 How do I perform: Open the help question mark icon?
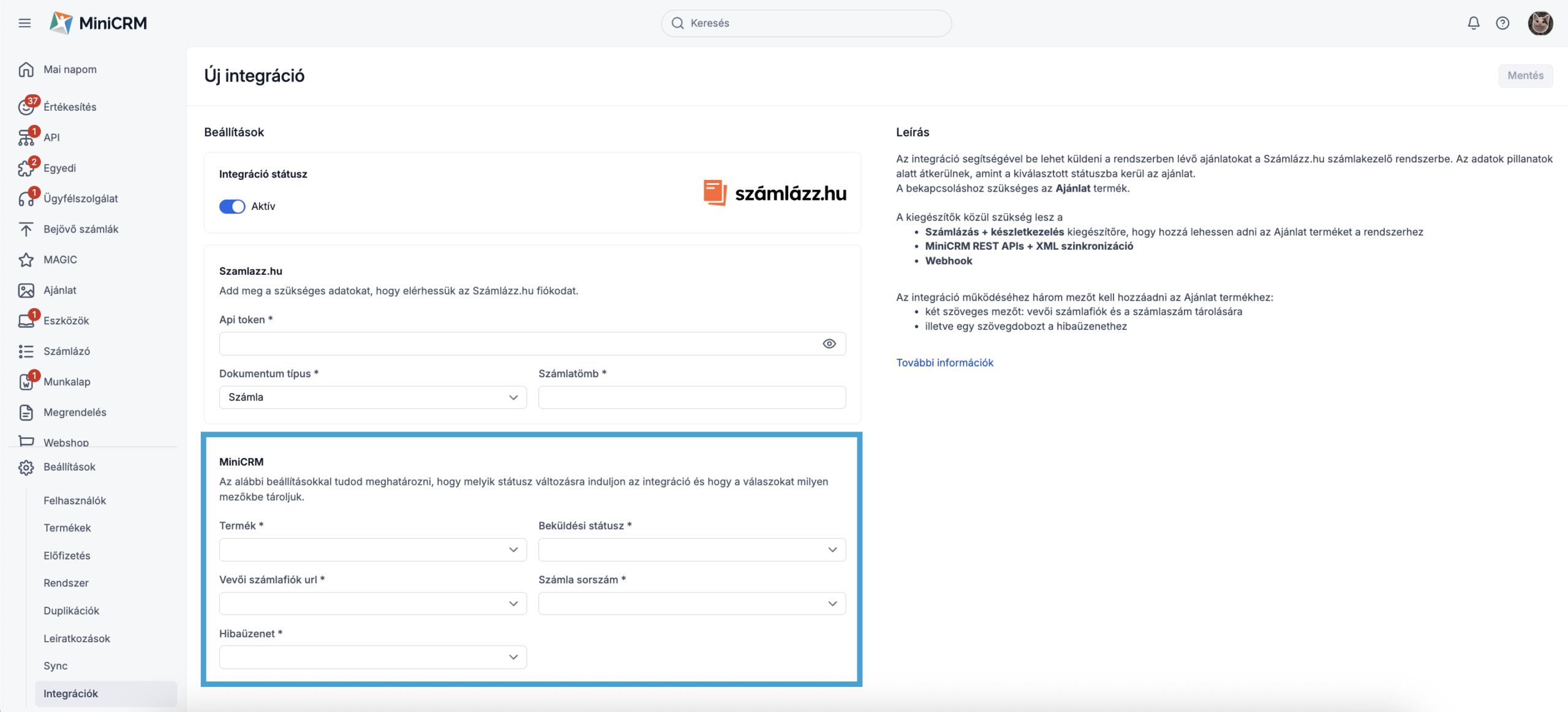(1502, 23)
